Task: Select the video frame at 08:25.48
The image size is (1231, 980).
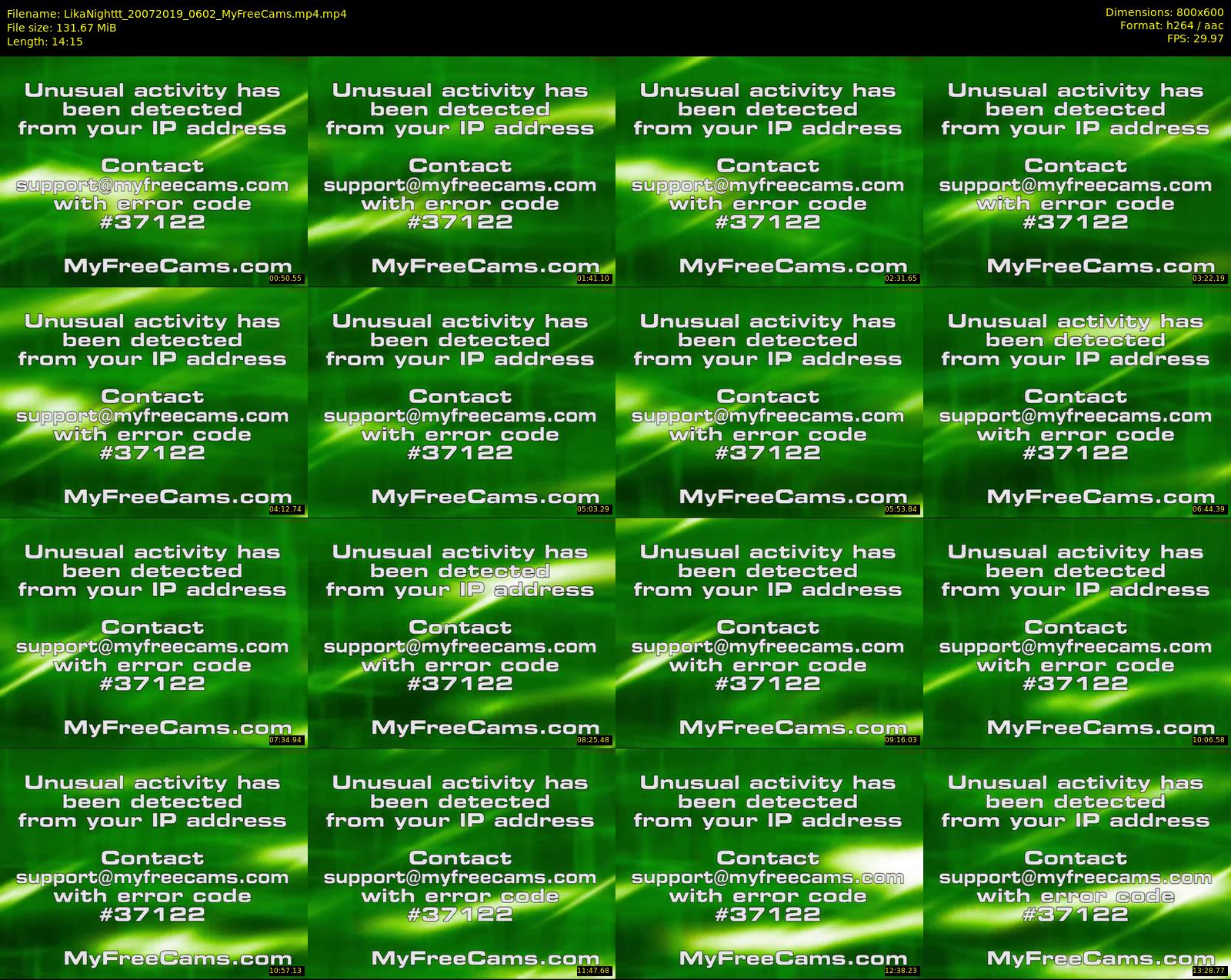Action: [x=461, y=633]
